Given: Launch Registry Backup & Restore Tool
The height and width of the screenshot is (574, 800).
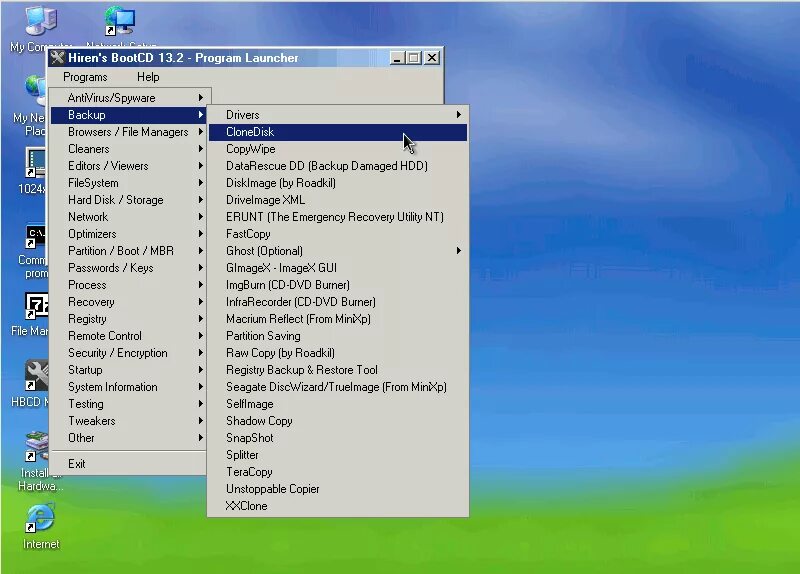Looking at the screenshot, I should tap(338, 370).
